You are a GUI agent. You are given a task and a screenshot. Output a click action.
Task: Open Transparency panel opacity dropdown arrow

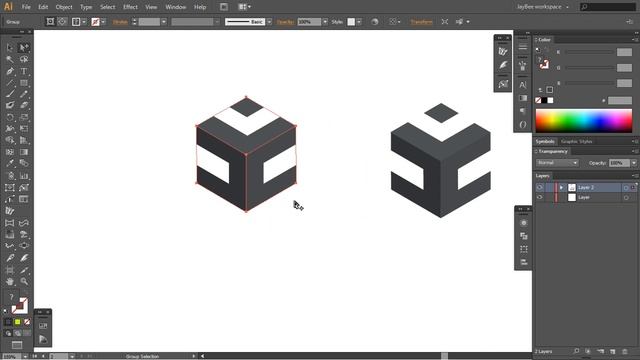(634, 163)
